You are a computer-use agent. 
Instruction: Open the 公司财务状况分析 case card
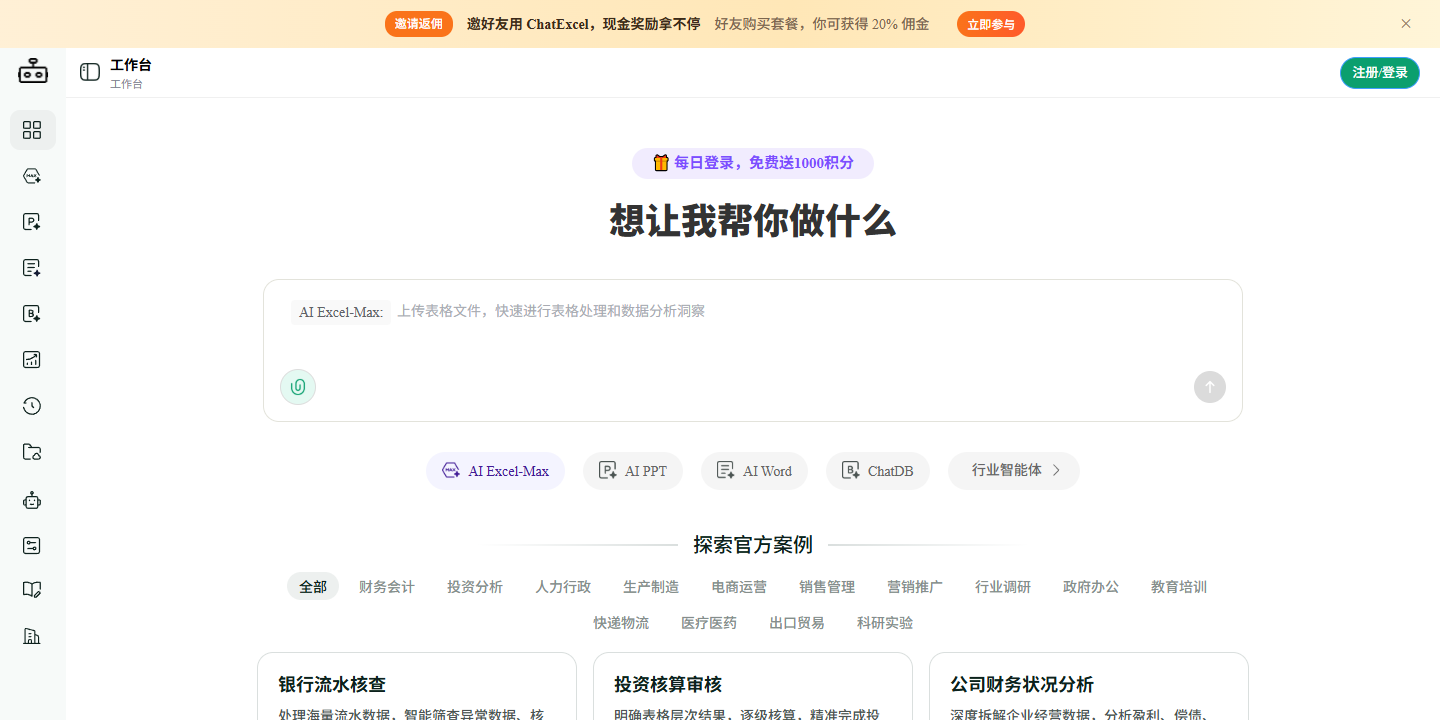tap(1089, 687)
